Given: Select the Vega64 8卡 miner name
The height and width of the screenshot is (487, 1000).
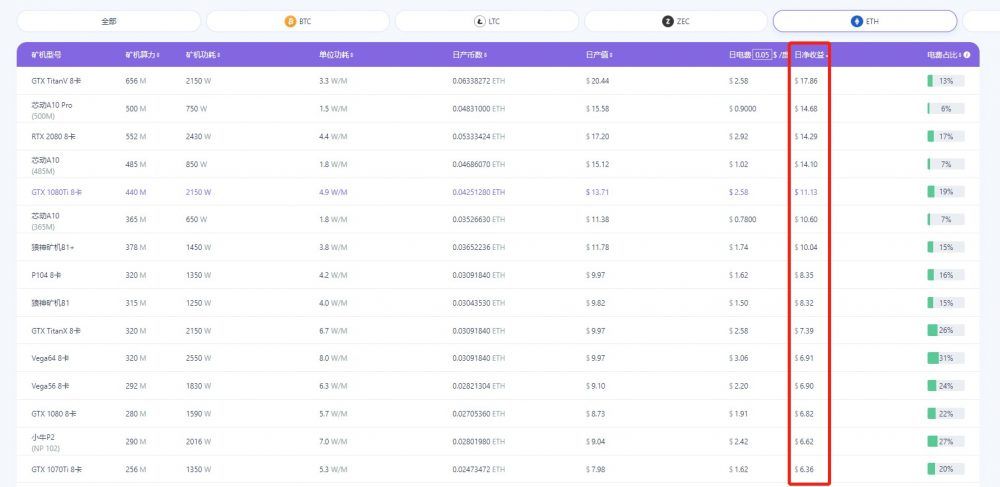Looking at the screenshot, I should coord(50,358).
